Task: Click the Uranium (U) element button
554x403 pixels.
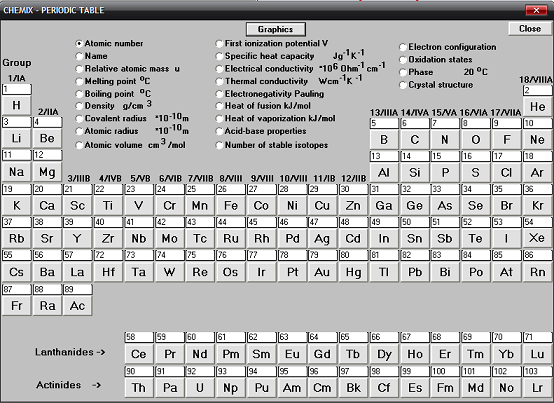Action: tap(200, 388)
